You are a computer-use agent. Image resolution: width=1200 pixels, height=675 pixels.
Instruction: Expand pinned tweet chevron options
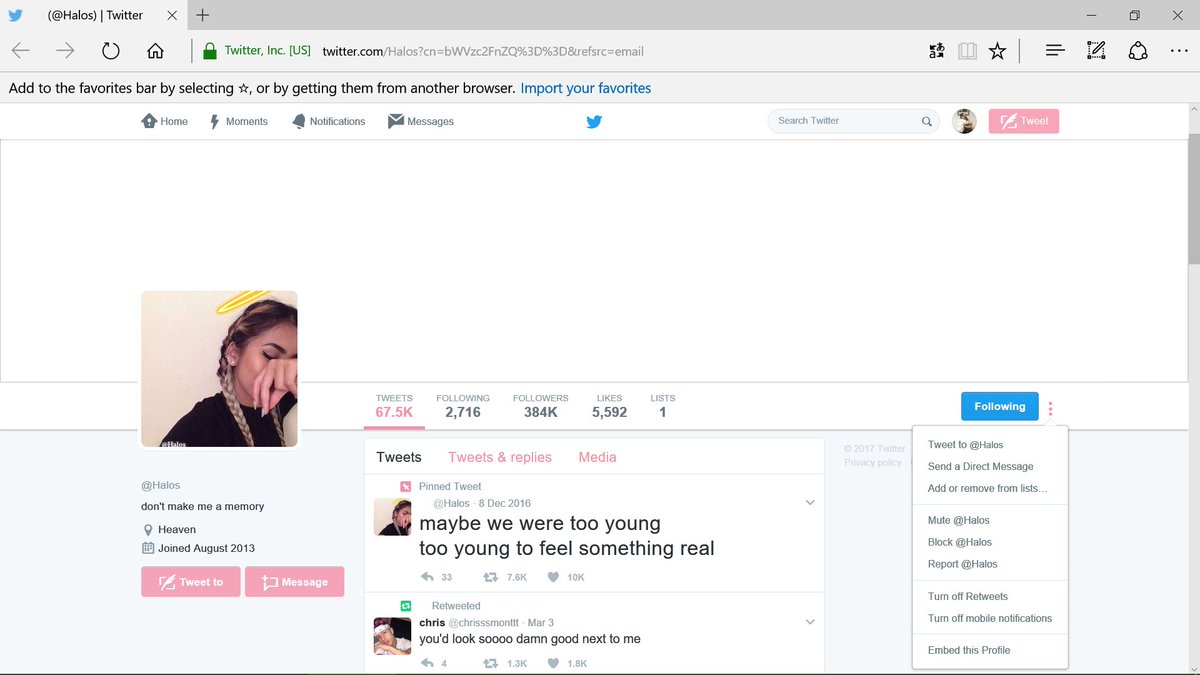810,503
